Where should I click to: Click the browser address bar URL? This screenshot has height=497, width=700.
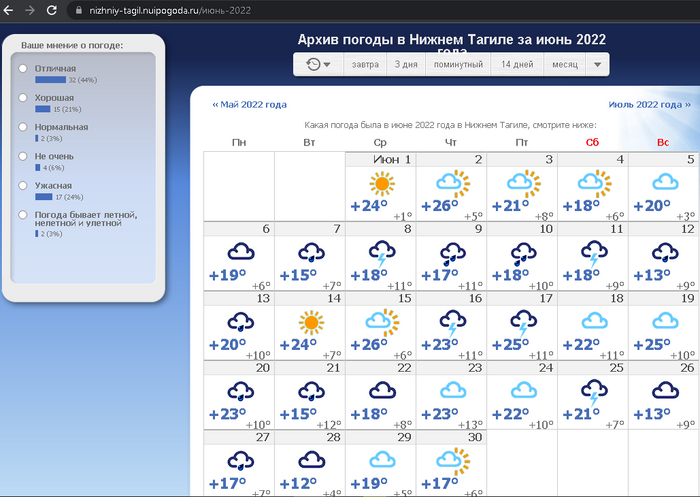tap(170, 9)
